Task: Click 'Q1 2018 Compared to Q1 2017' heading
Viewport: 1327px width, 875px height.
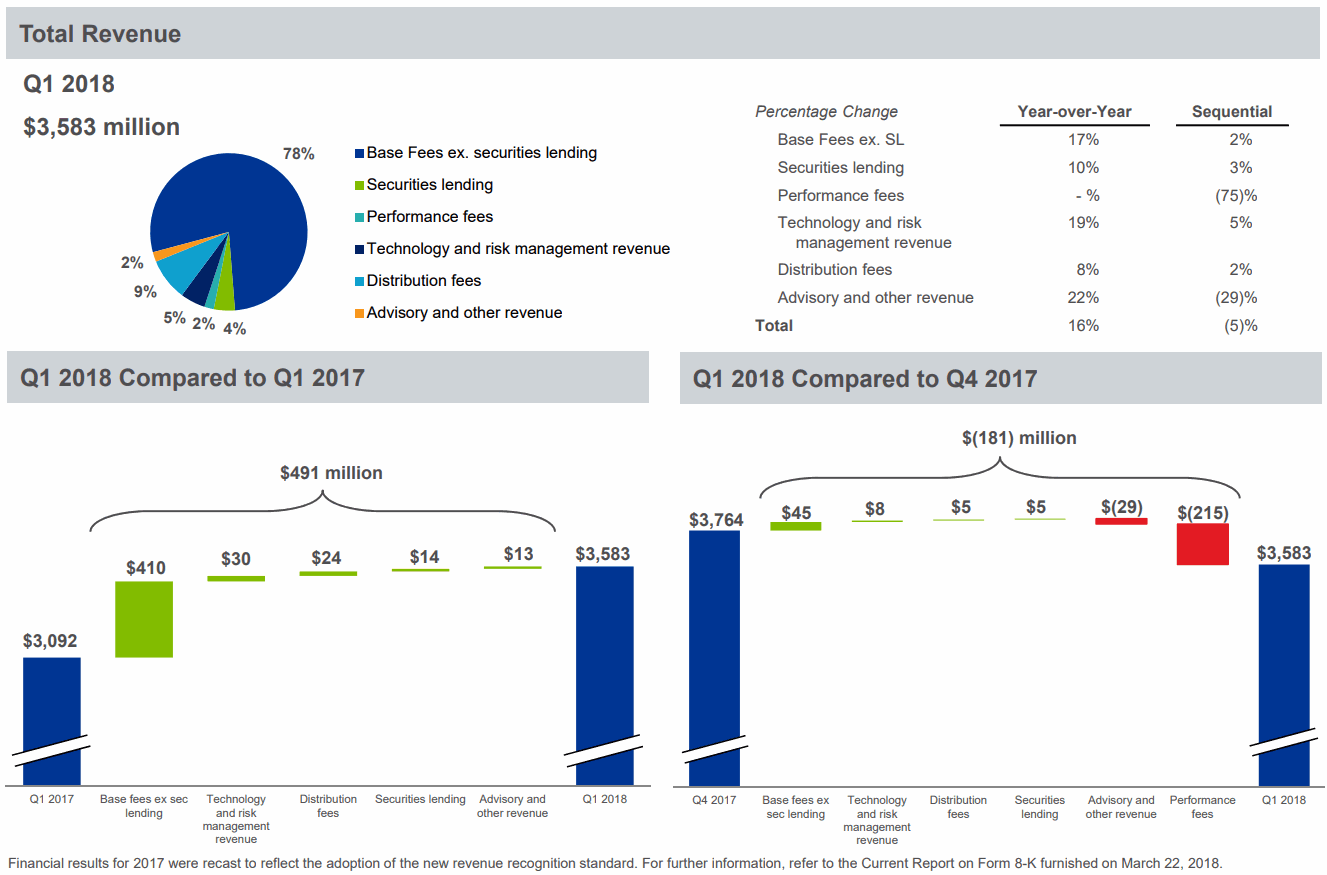Action: (192, 378)
